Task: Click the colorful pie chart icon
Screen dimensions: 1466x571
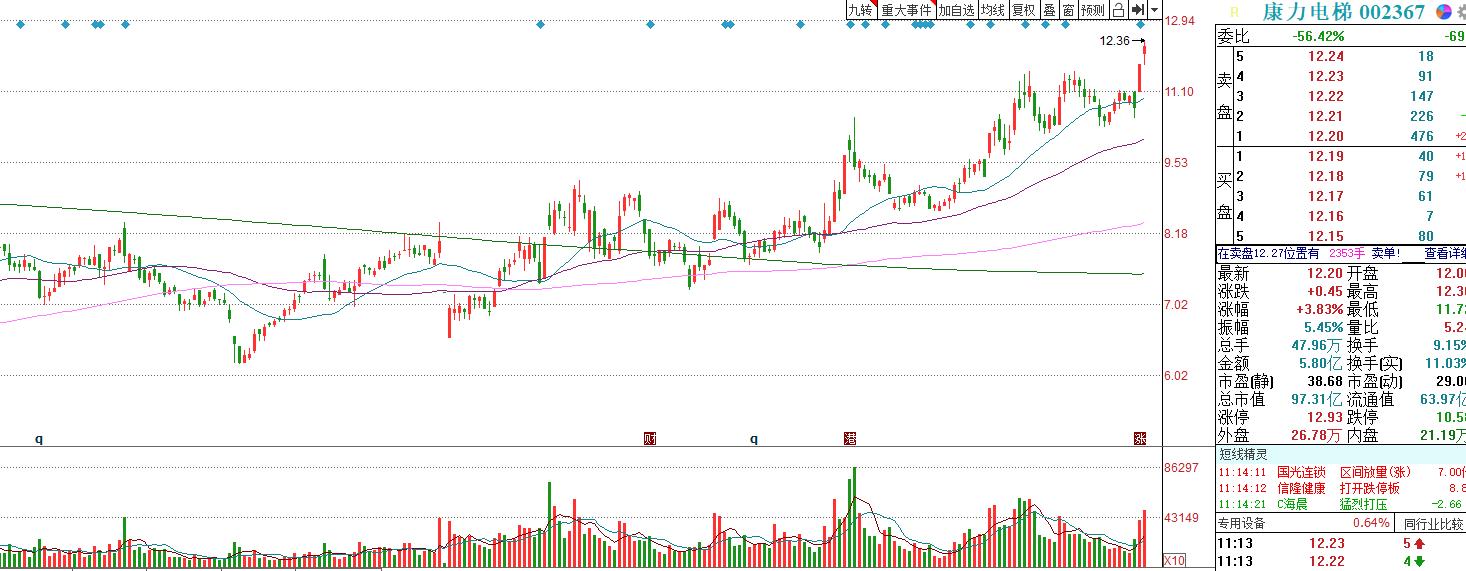Action: coord(1443,12)
